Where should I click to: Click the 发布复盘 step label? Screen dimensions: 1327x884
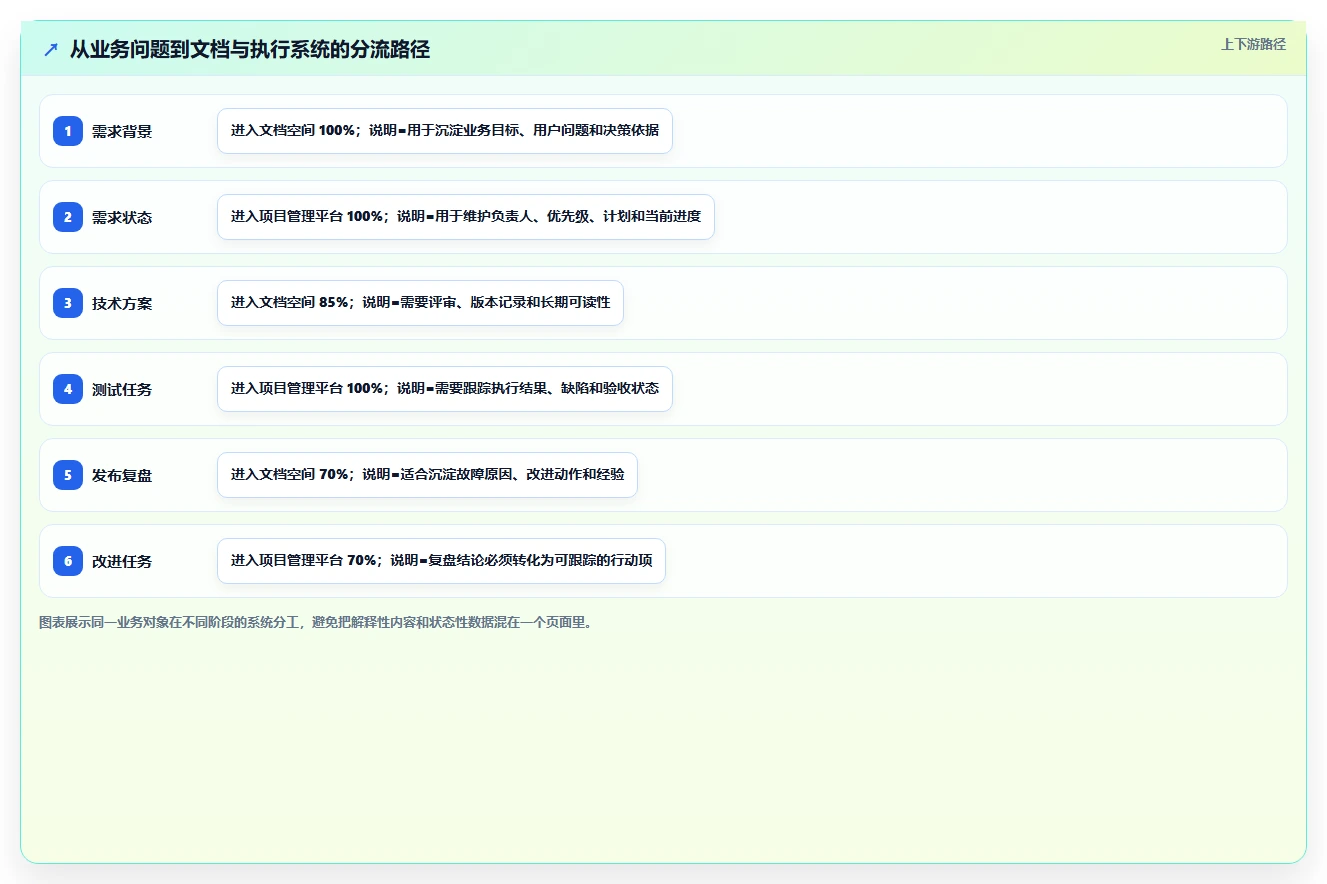[122, 475]
